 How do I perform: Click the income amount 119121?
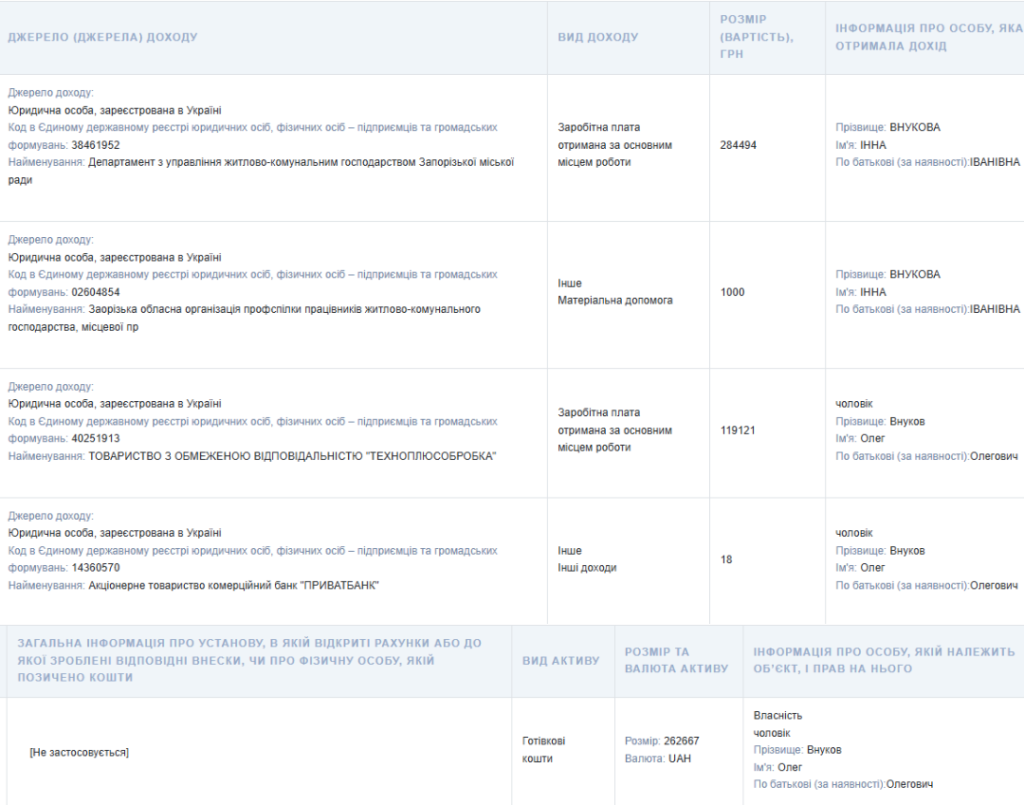coord(738,430)
